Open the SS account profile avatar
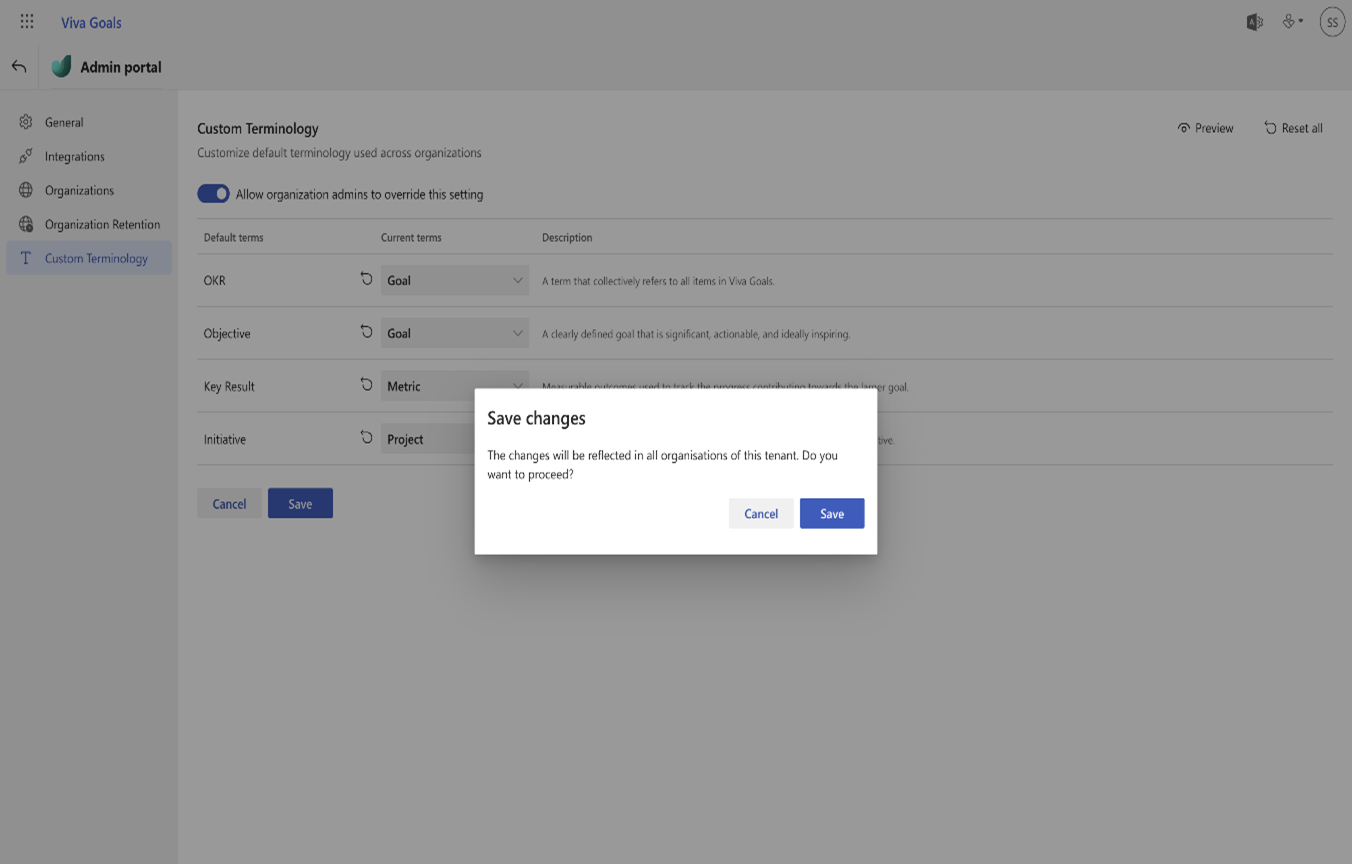This screenshot has width=1352, height=864. [1332, 22]
